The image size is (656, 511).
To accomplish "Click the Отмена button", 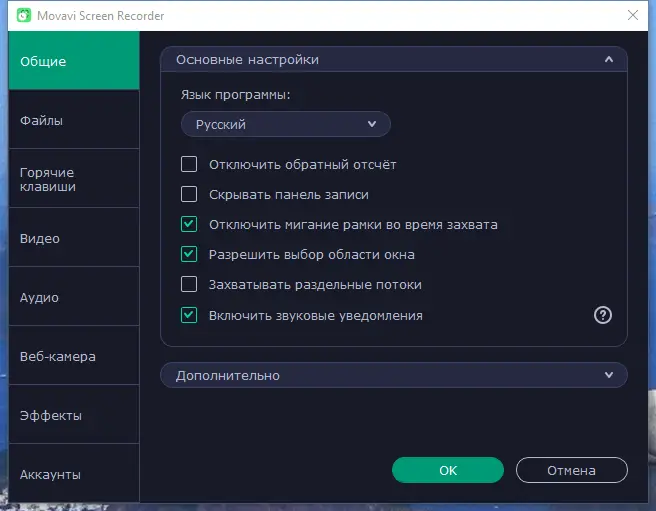I will pos(571,470).
